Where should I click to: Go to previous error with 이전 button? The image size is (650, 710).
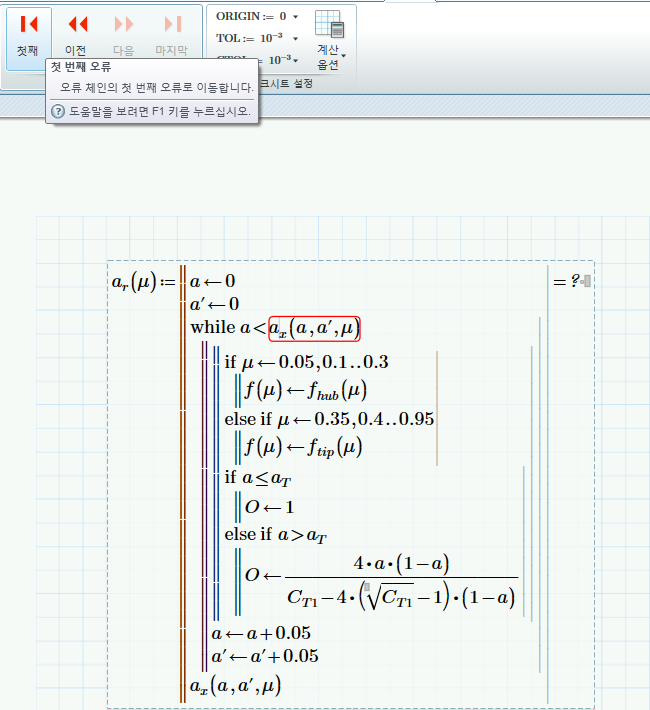[x=76, y=36]
